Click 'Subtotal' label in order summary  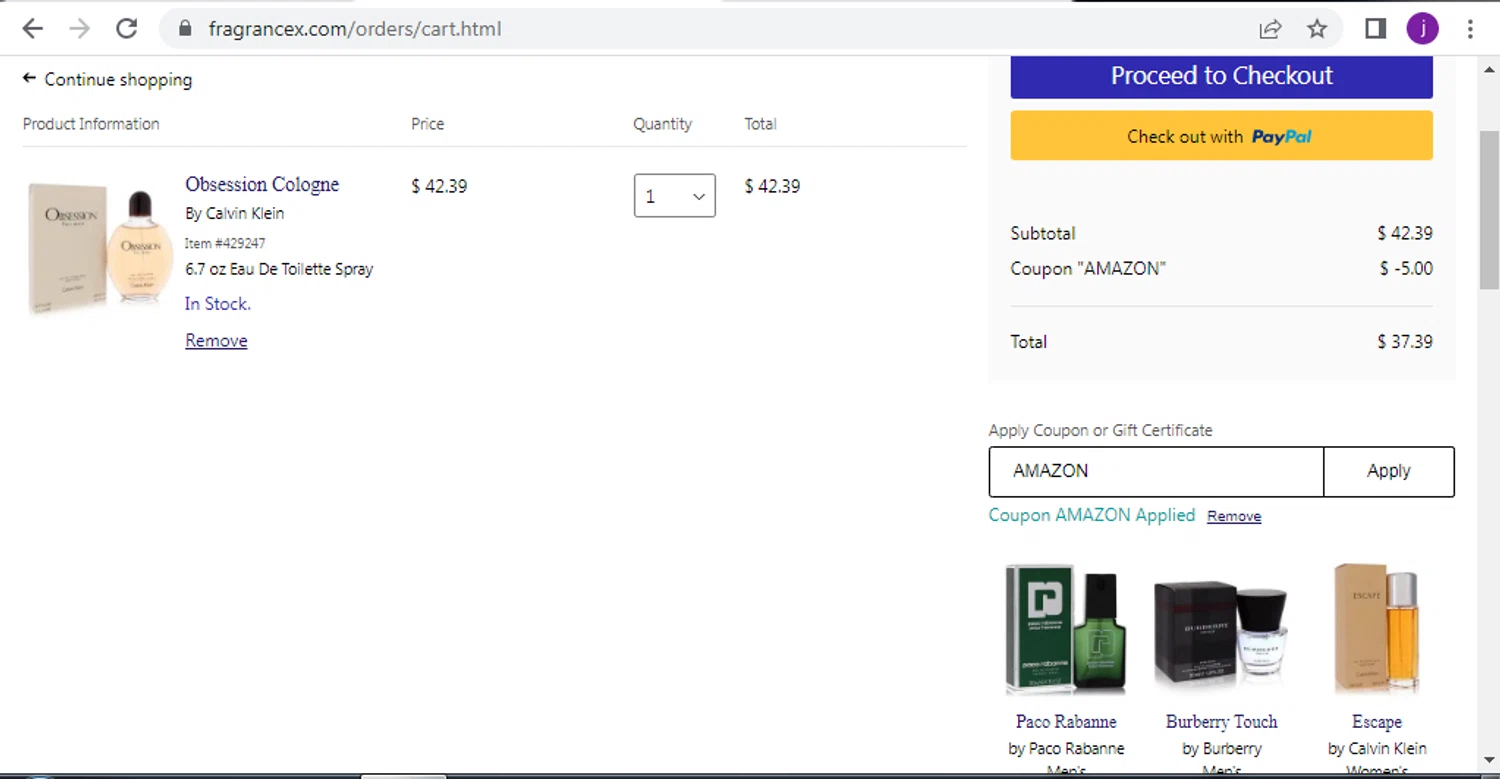(1043, 233)
